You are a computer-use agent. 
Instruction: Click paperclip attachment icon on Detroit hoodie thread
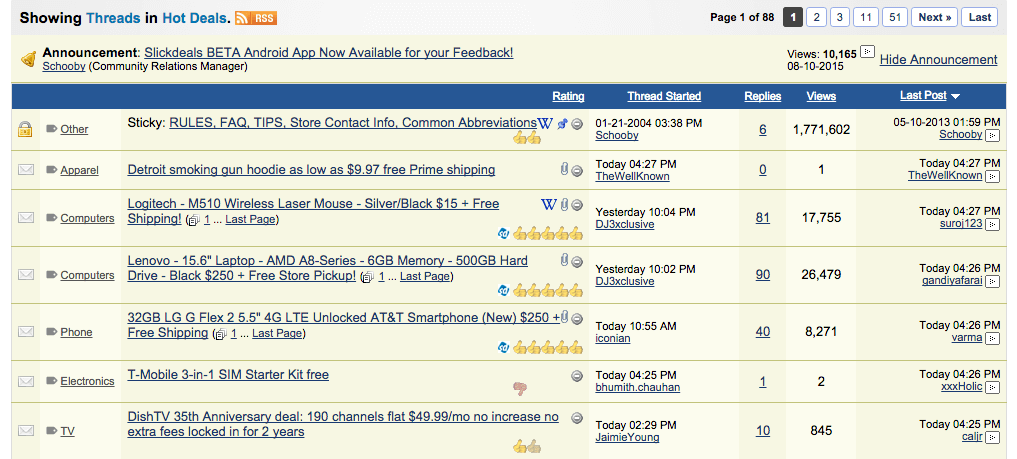564,170
